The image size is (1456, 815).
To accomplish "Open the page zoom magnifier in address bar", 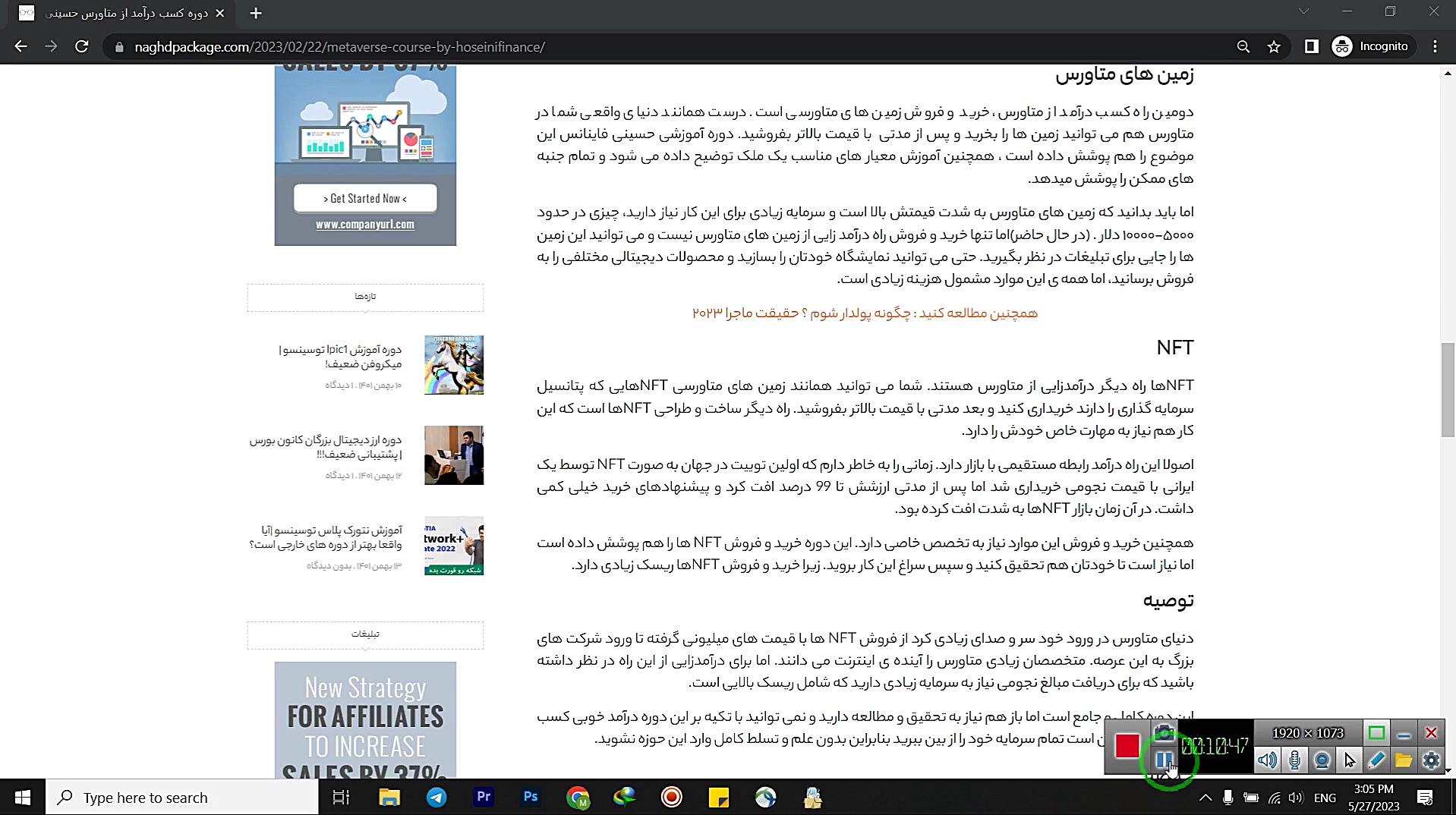I will [1243, 47].
